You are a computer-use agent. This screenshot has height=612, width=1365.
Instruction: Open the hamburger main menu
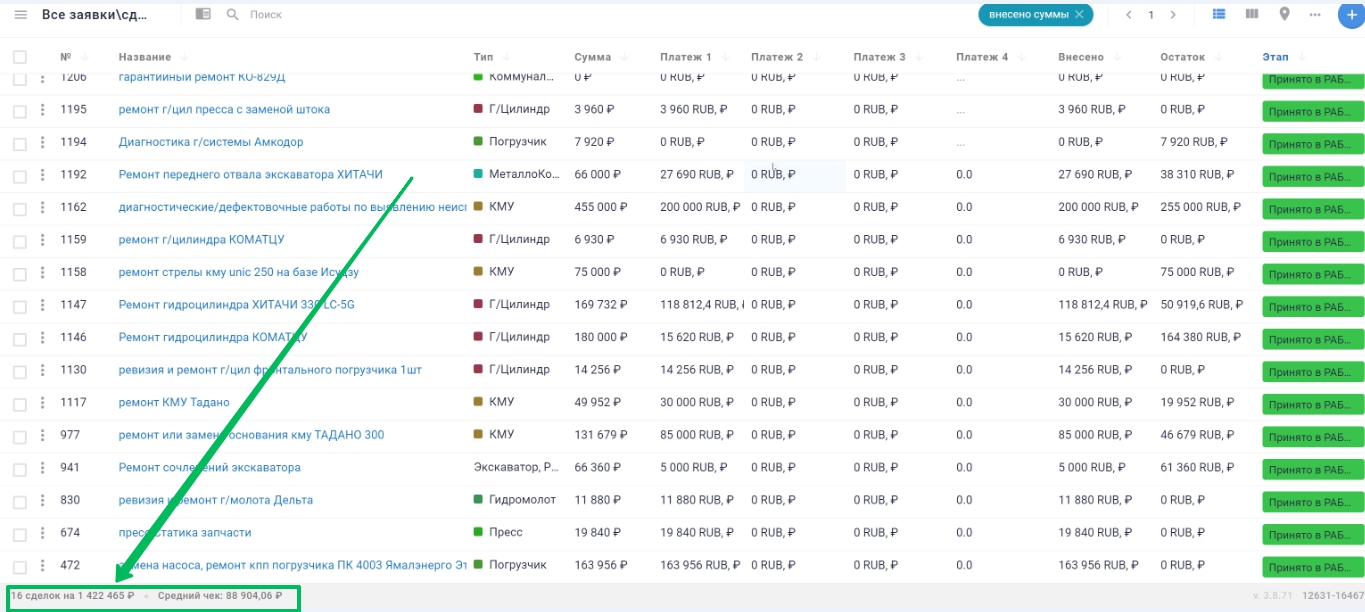[x=20, y=15]
